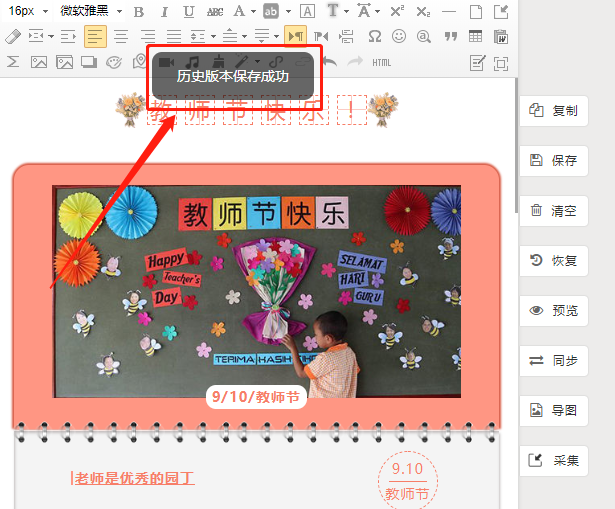Screen dimensions: 615x509
Task: Toggle fullscreen editor mode
Action: coord(501,64)
